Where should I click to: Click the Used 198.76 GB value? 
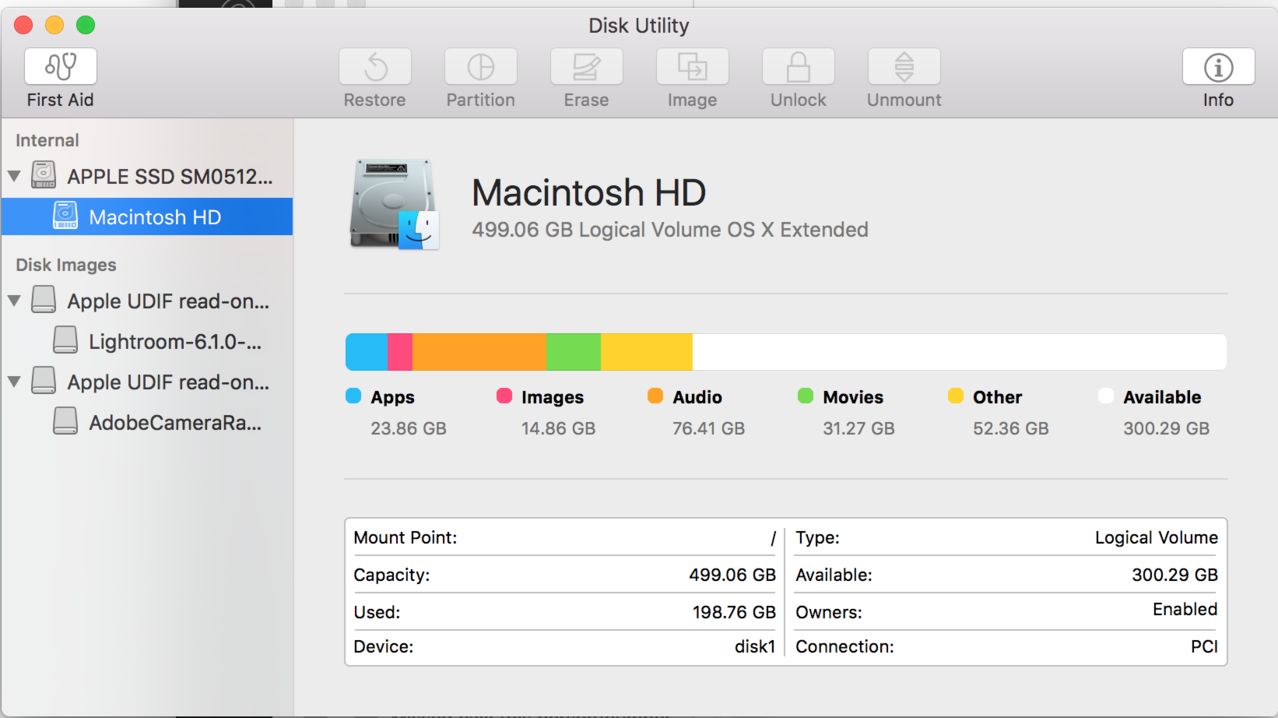(734, 612)
